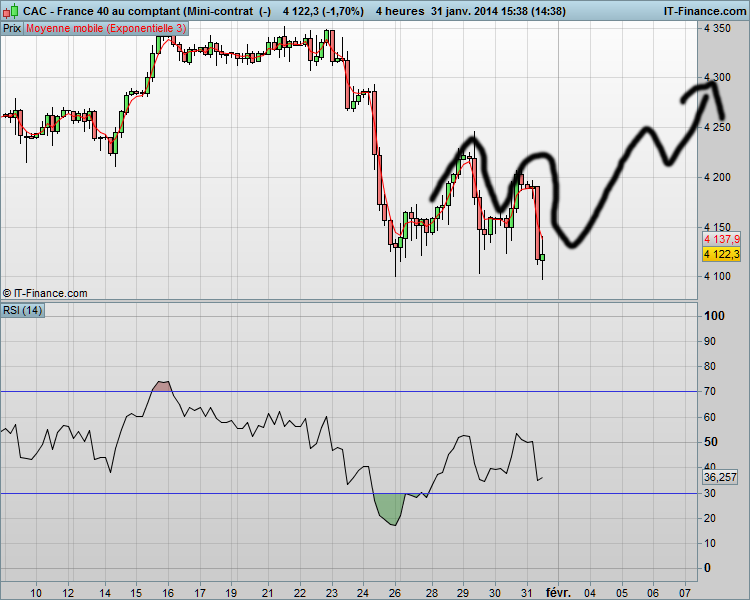Click the RSI 100 scale label
Screen dimensions: 750x600
715,316
